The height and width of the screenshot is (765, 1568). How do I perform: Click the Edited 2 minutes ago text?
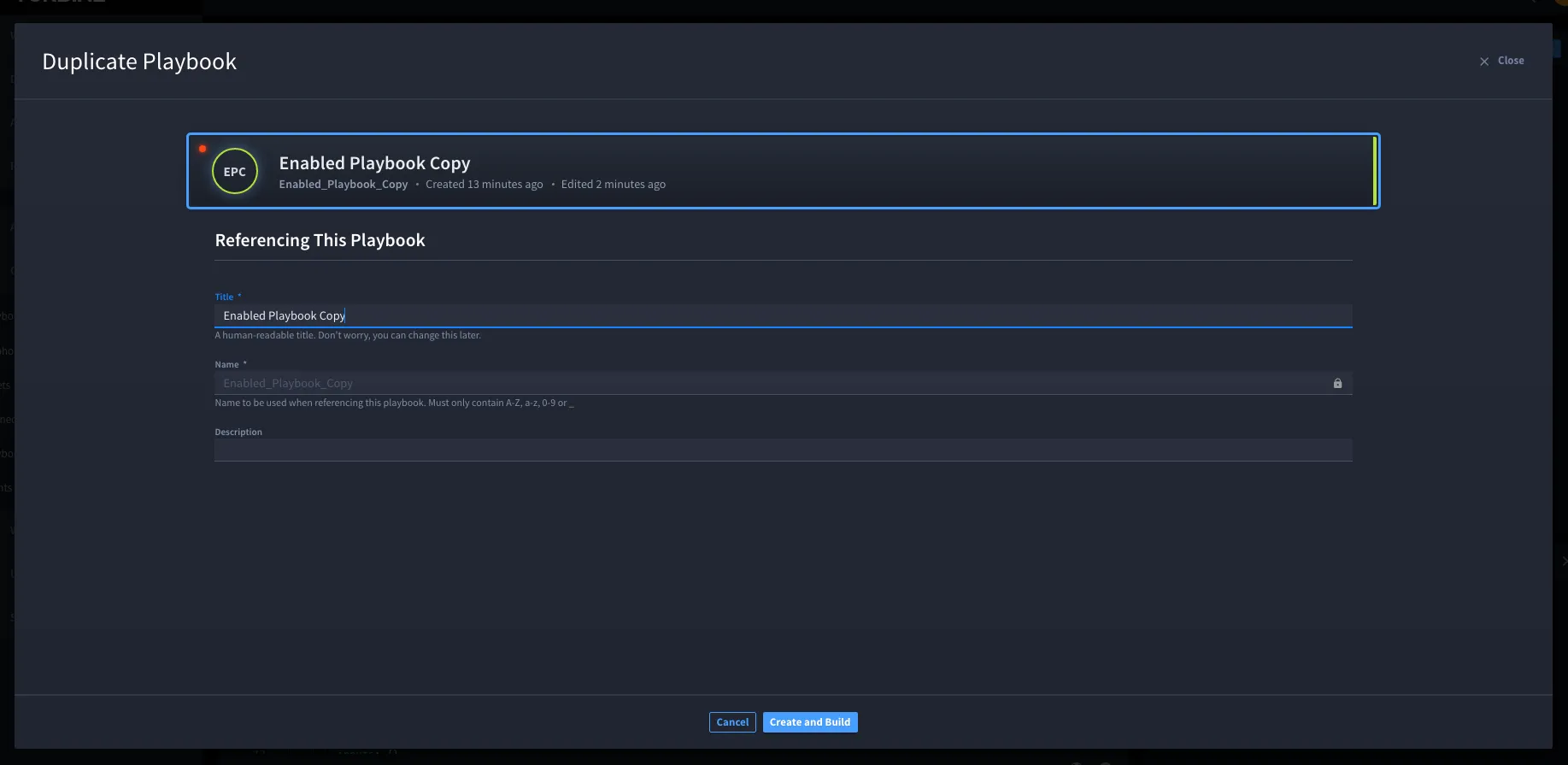pyautogui.click(x=614, y=185)
